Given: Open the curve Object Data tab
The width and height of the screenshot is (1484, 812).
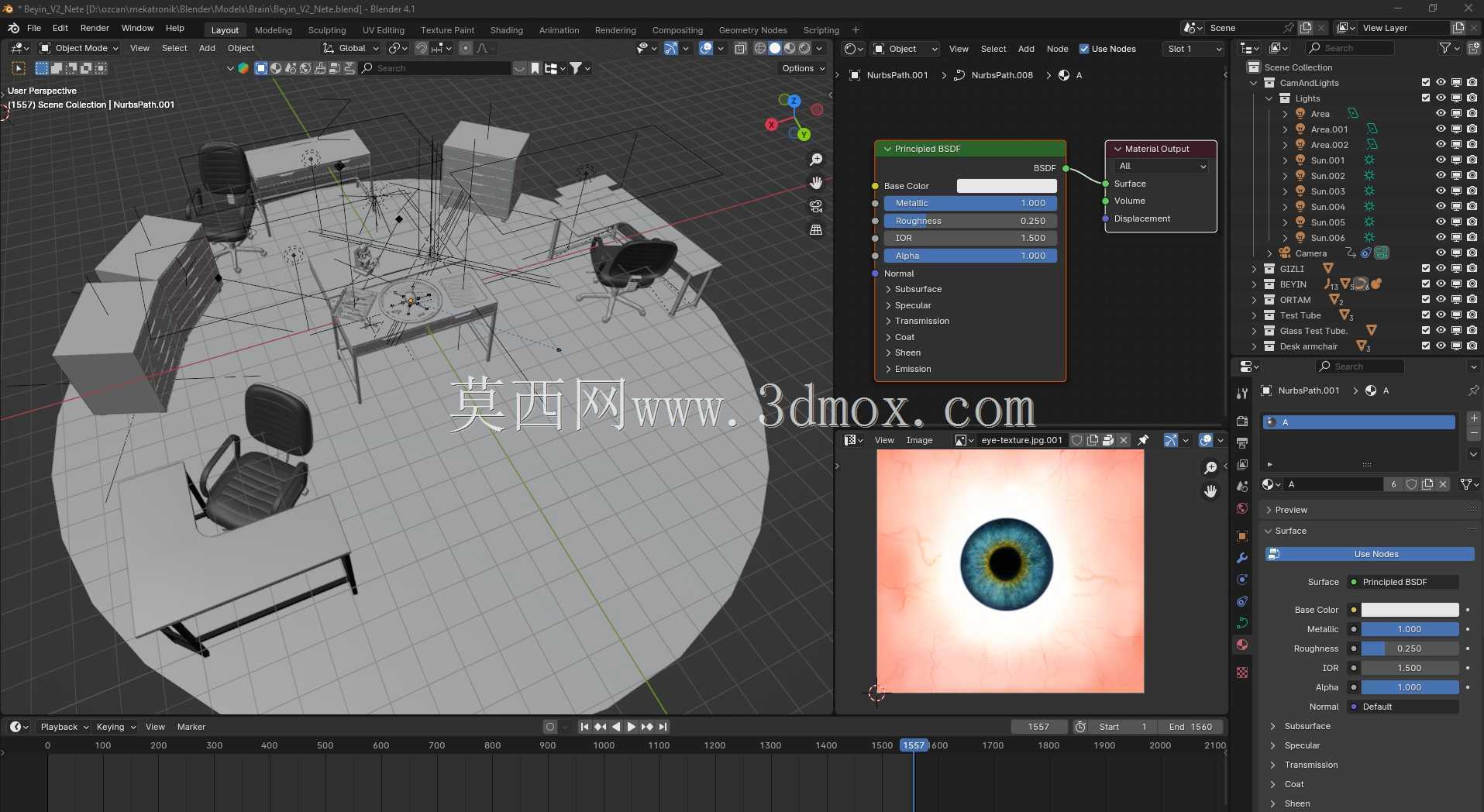Looking at the screenshot, I should 1242,623.
